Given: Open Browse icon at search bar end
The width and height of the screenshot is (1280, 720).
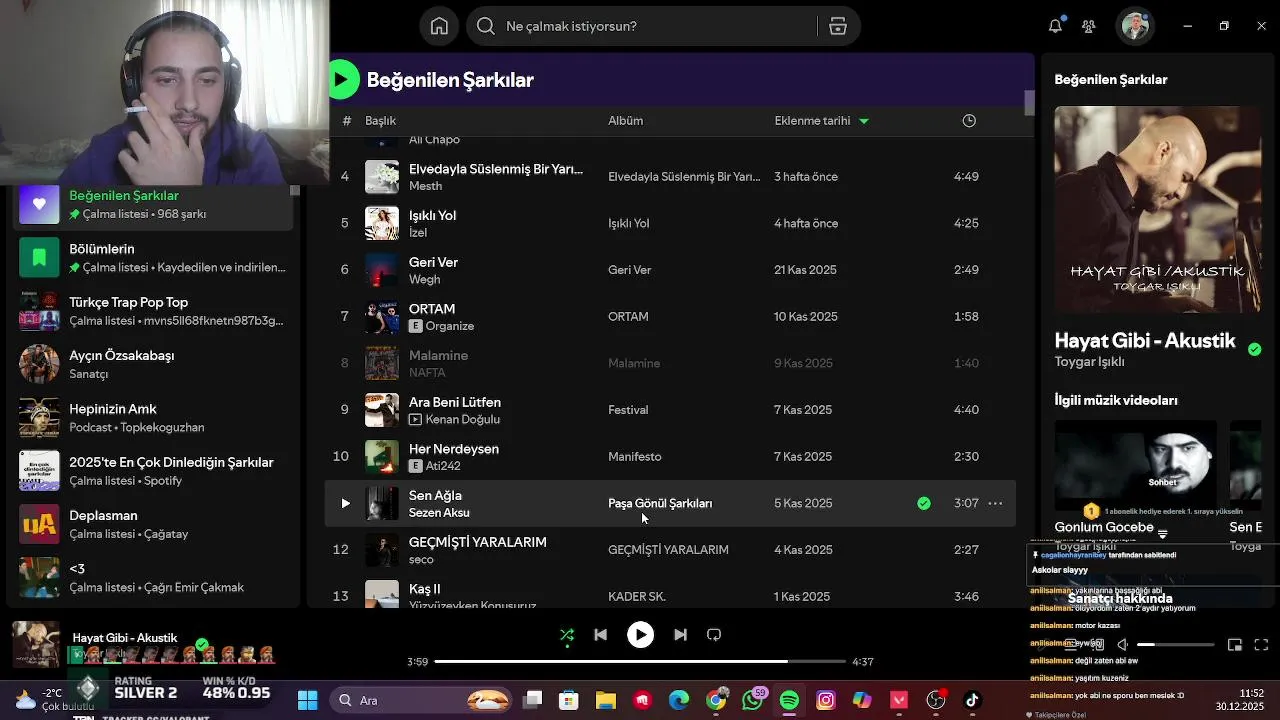Looking at the screenshot, I should coord(838,26).
